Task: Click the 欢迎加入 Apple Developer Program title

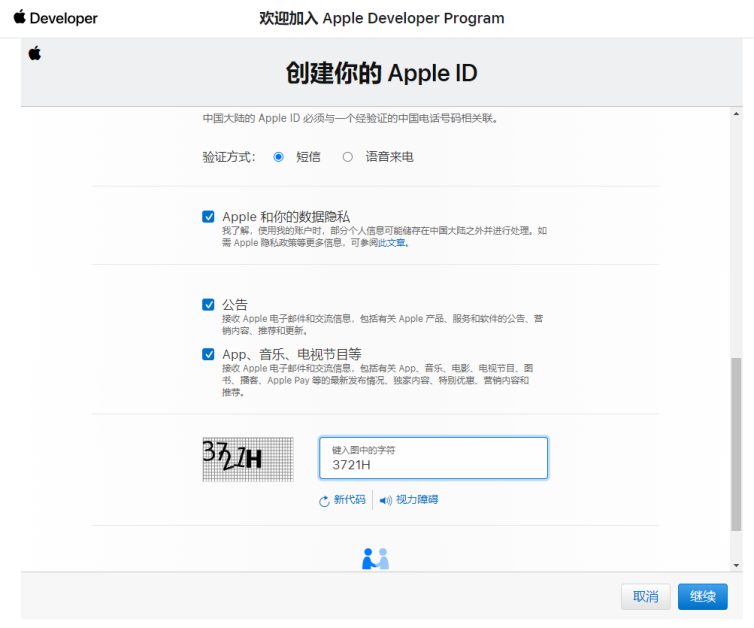Action: coord(382,18)
